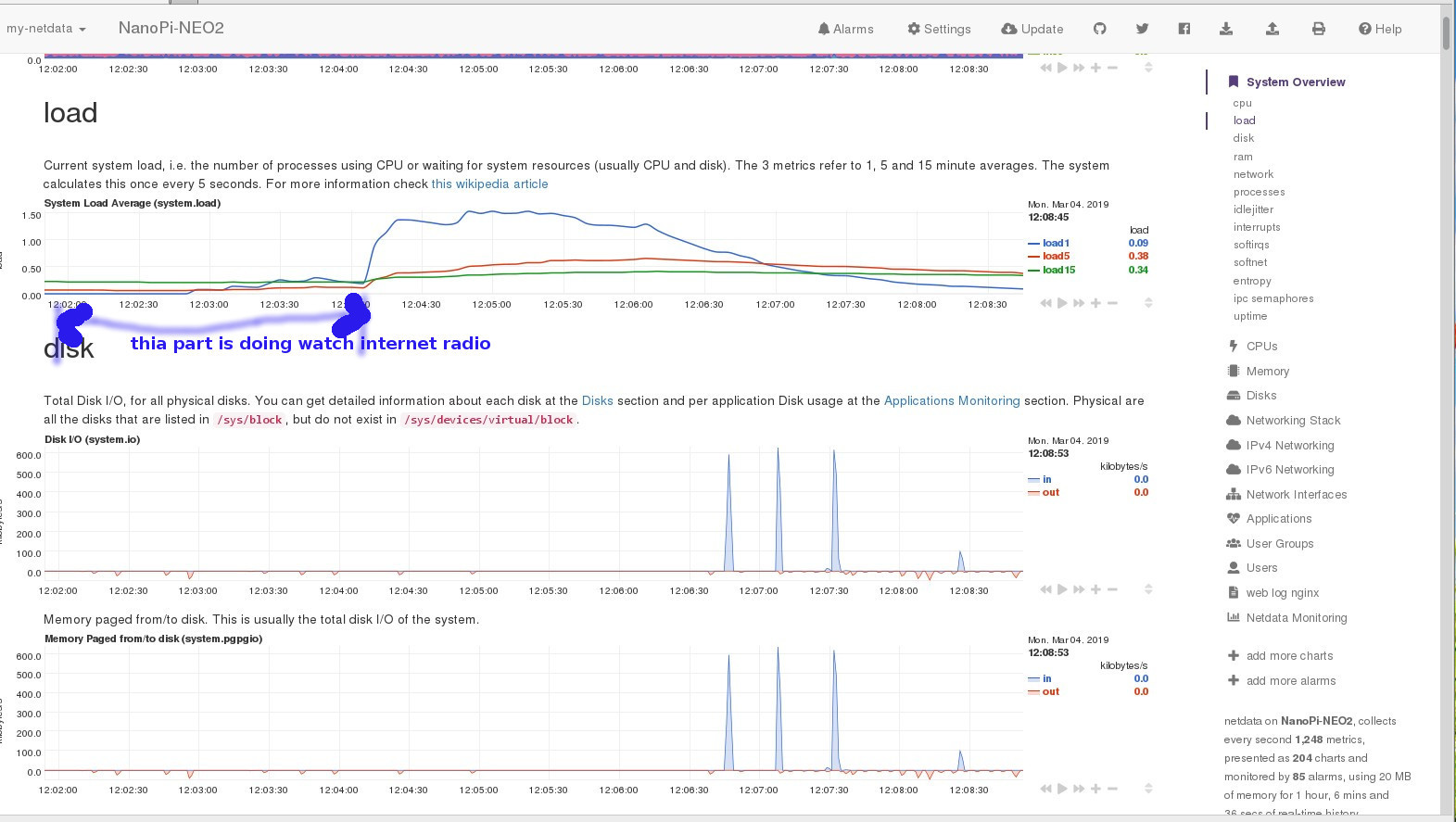1456x822 pixels.
Task: Click the resize handle of the Disk I/O chart
Action: click(1148, 589)
